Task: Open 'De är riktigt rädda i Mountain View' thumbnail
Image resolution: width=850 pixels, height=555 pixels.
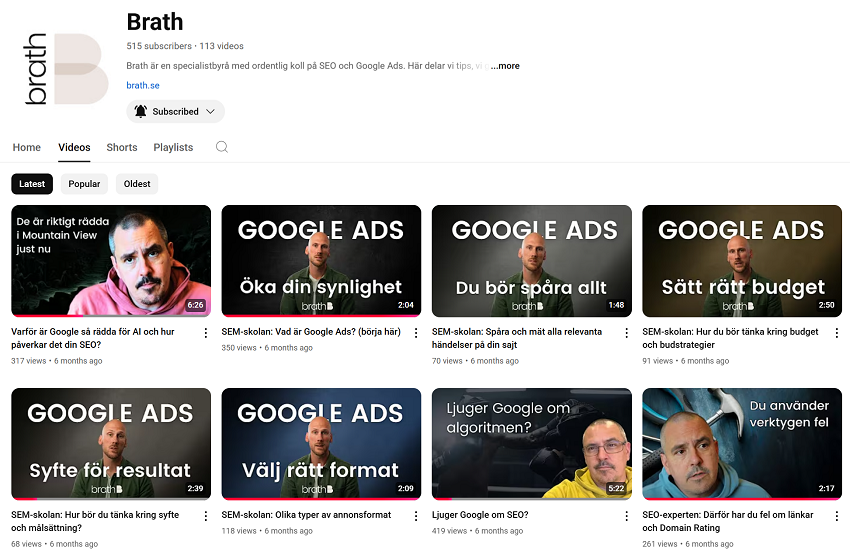Action: click(111, 261)
